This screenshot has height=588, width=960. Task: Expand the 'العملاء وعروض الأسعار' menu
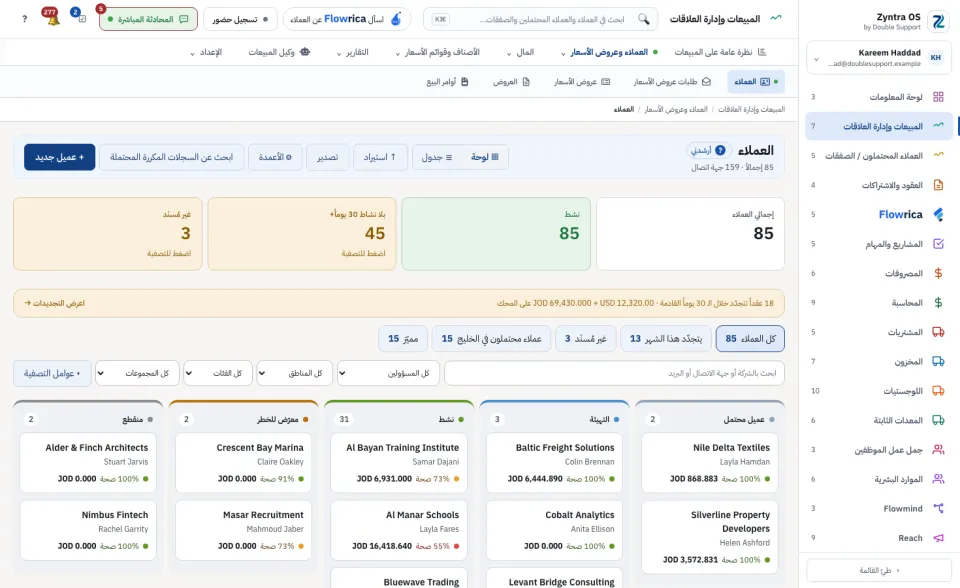(x=610, y=53)
